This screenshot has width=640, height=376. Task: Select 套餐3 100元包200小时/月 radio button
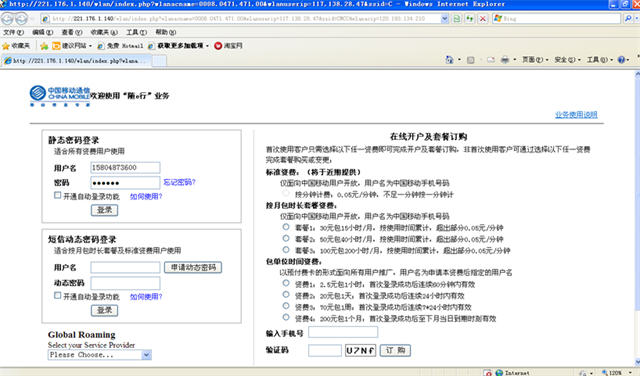[x=286, y=249]
